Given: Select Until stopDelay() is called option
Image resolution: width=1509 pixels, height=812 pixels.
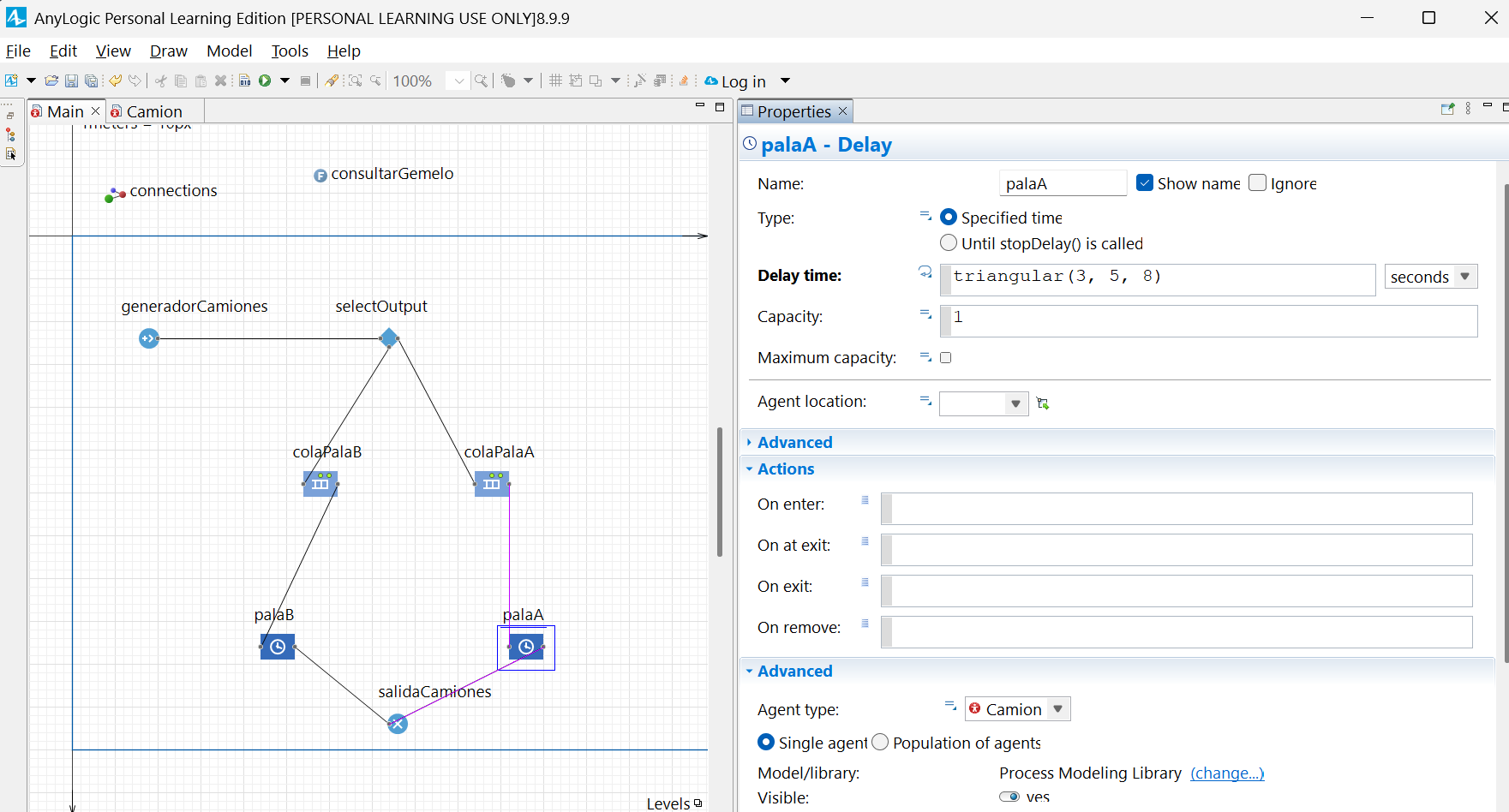Looking at the screenshot, I should 949,243.
